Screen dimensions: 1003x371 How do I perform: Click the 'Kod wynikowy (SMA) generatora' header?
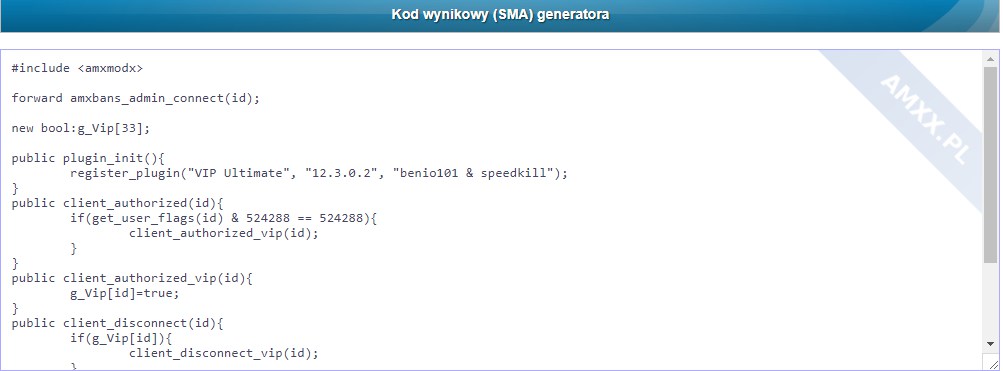tap(500, 14)
